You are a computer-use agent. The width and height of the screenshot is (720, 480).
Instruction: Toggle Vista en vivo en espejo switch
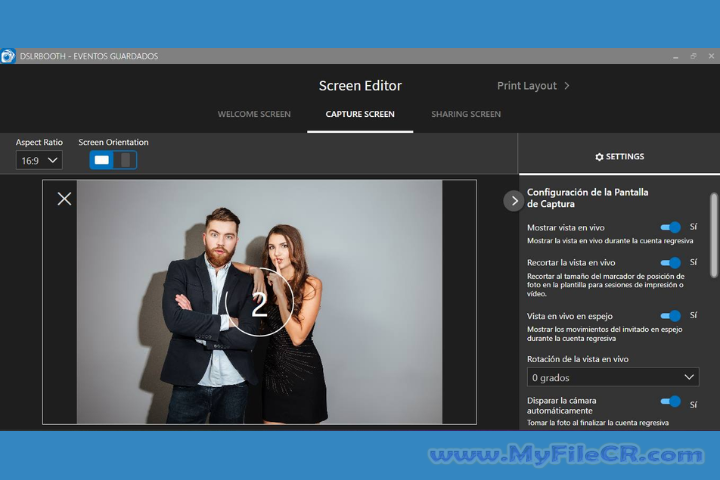click(x=670, y=316)
